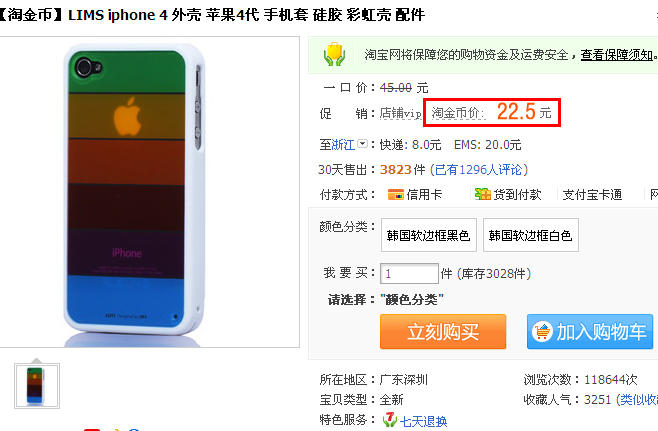658x431 pixels.
Task: Expand the shipping region dropdown arrow
Action: [x=363, y=144]
